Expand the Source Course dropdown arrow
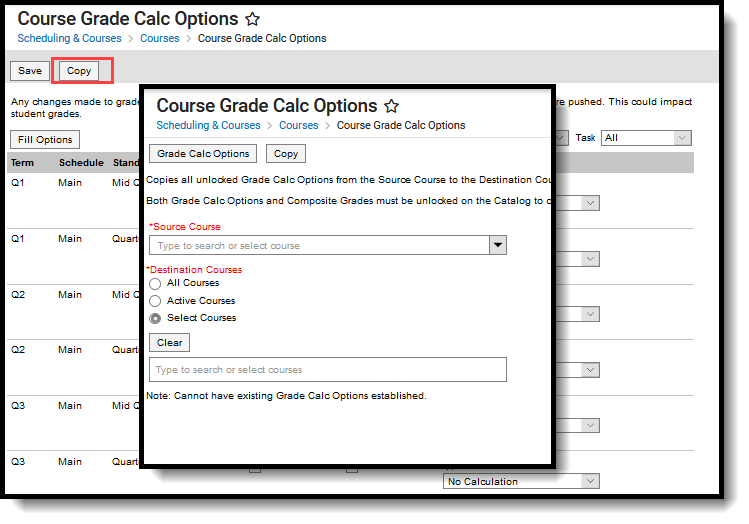The height and width of the screenshot is (524, 749). [497, 245]
